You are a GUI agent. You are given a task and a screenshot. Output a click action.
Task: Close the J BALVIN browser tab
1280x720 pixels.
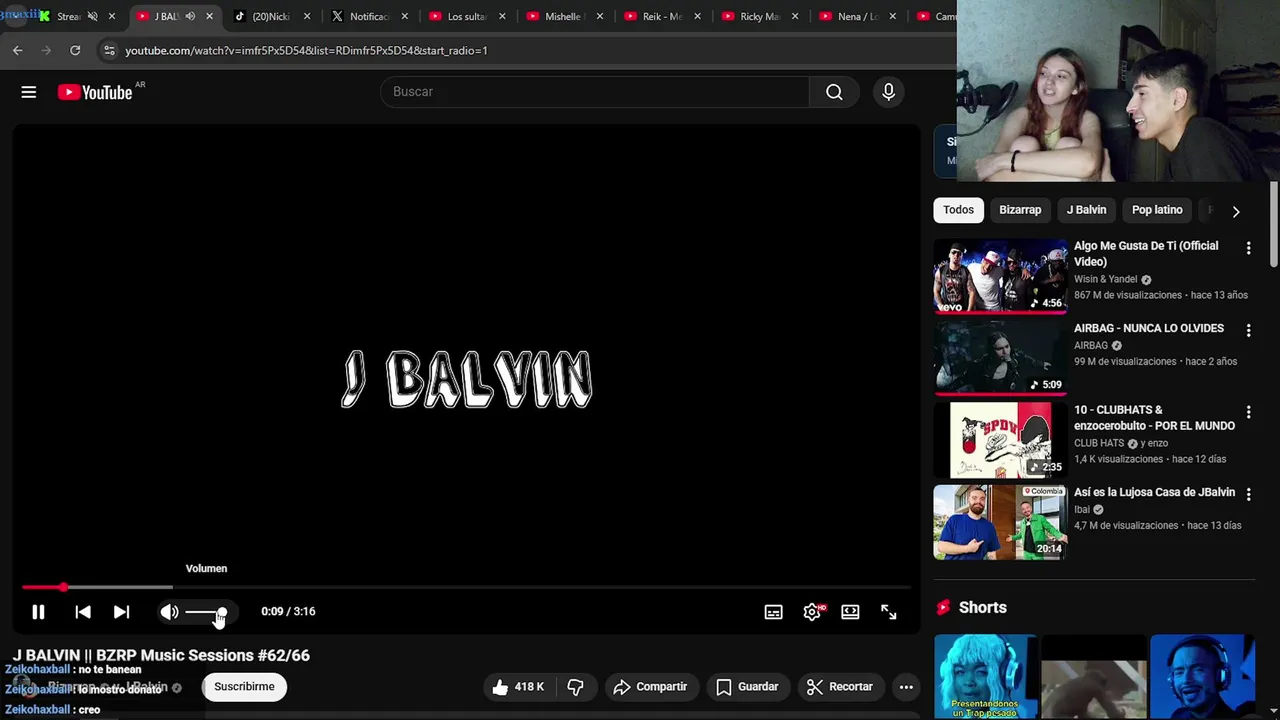(x=209, y=16)
